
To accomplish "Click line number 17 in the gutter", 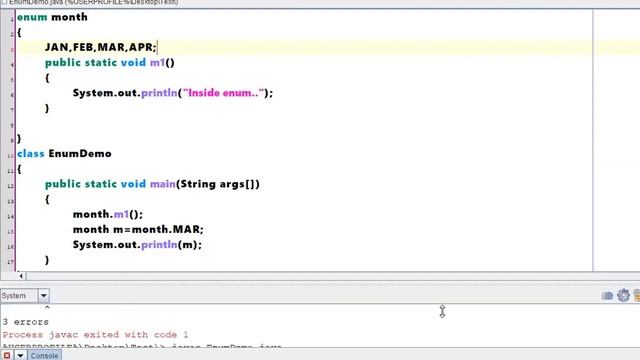I will [x=10, y=262].
